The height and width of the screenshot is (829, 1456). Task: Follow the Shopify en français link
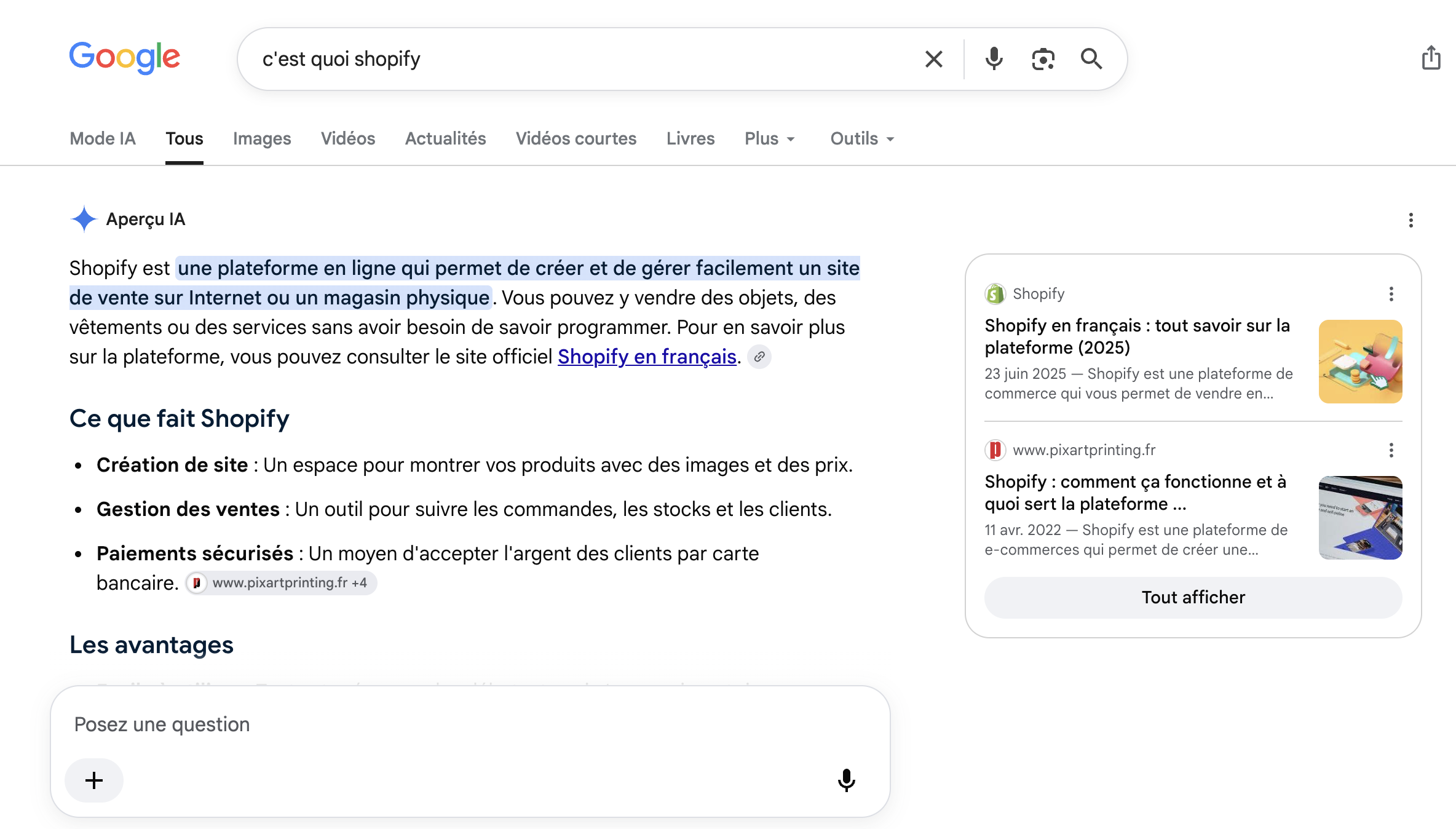647,357
